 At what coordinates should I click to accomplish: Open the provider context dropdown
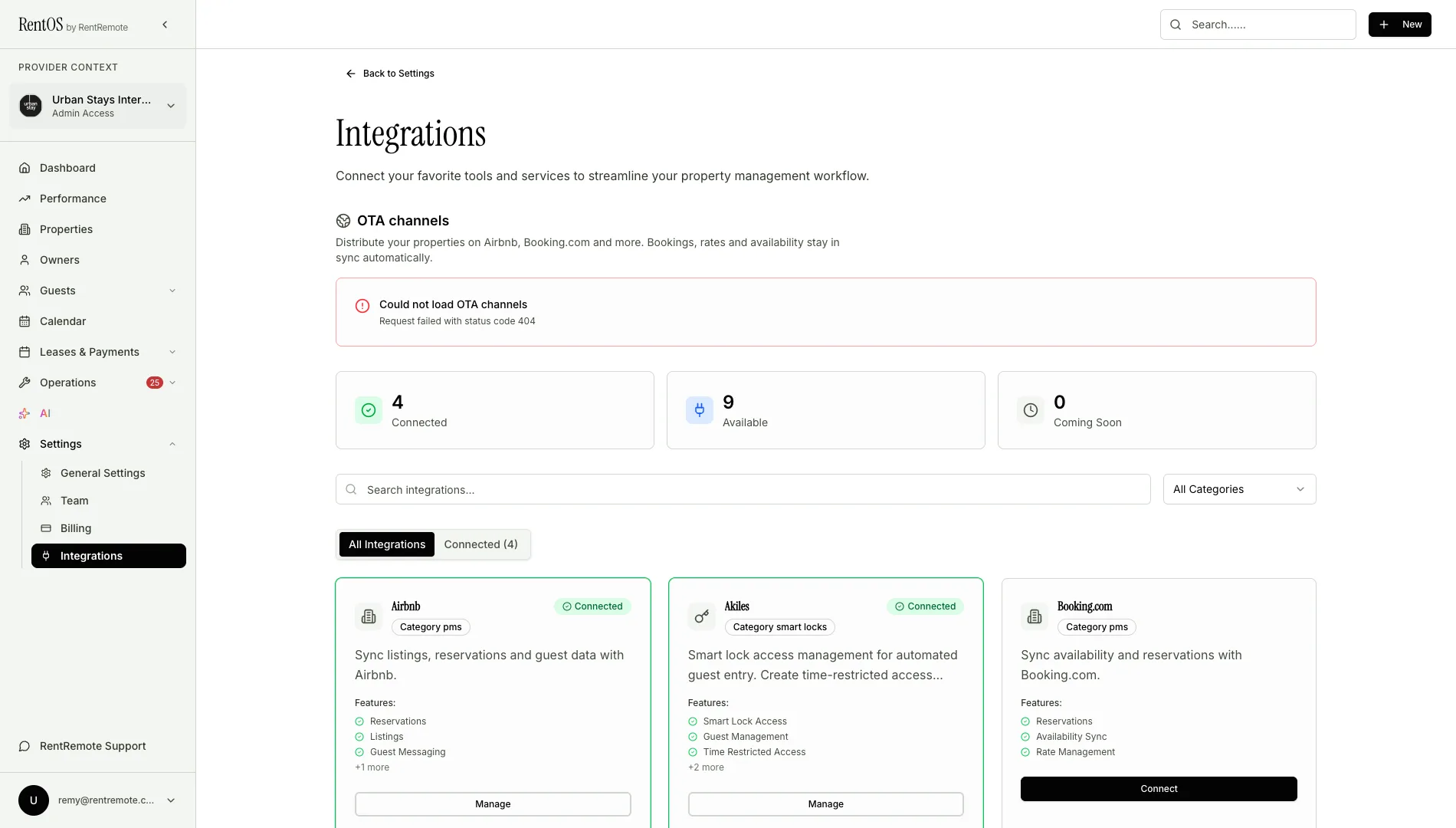coord(98,106)
